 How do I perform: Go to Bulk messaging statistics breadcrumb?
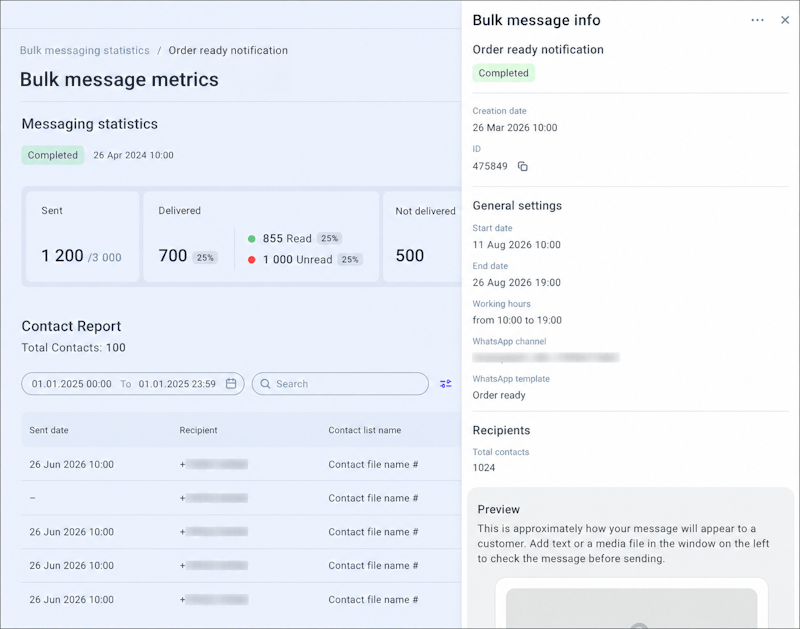coord(85,51)
